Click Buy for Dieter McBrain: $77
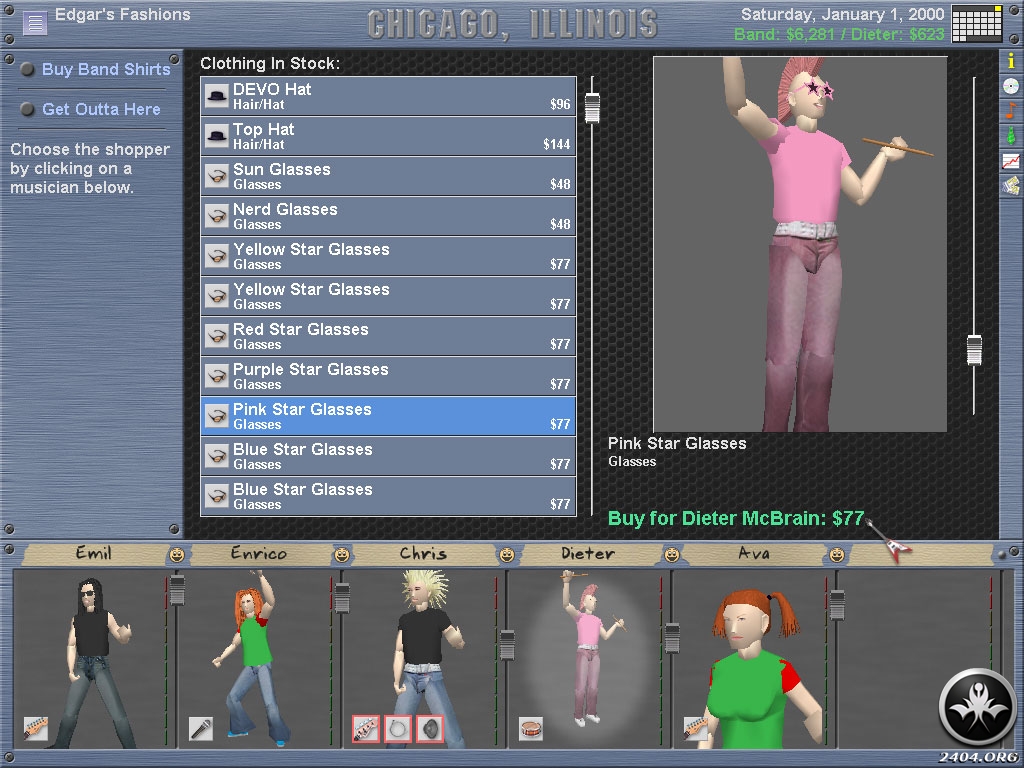This screenshot has height=768, width=1024. [735, 518]
